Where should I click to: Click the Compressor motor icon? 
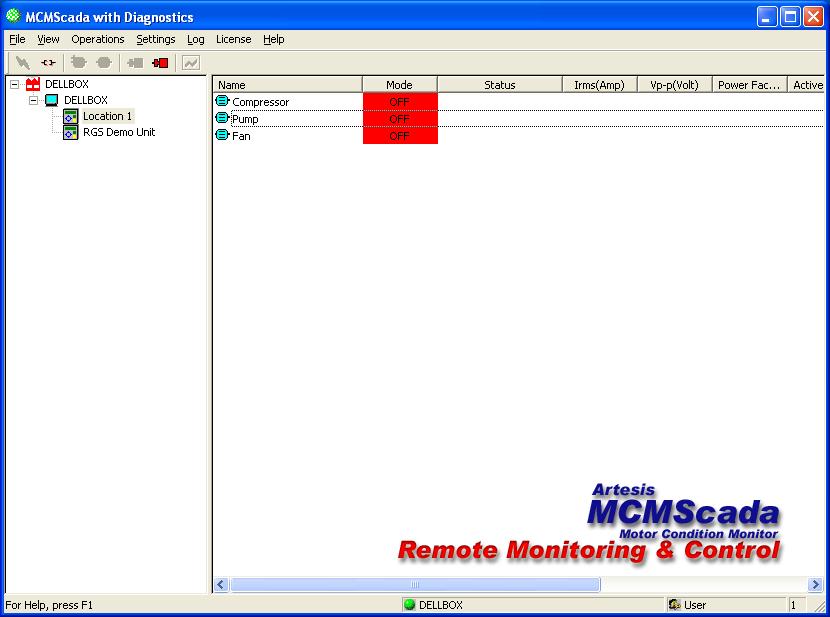222,101
